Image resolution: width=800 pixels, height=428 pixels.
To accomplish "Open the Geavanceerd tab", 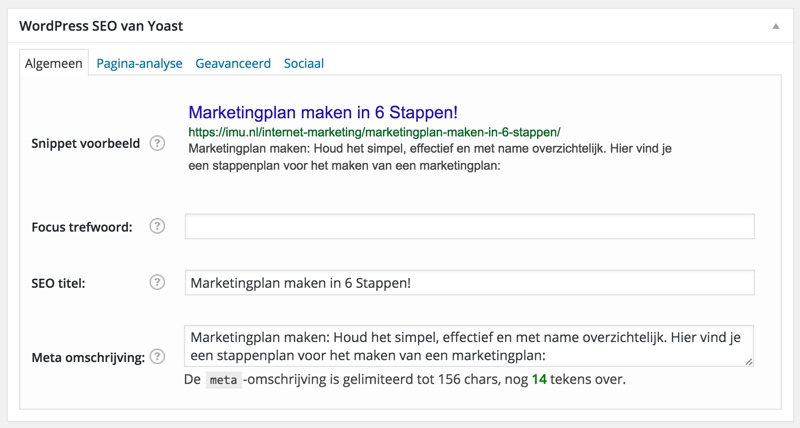I will [x=233, y=63].
